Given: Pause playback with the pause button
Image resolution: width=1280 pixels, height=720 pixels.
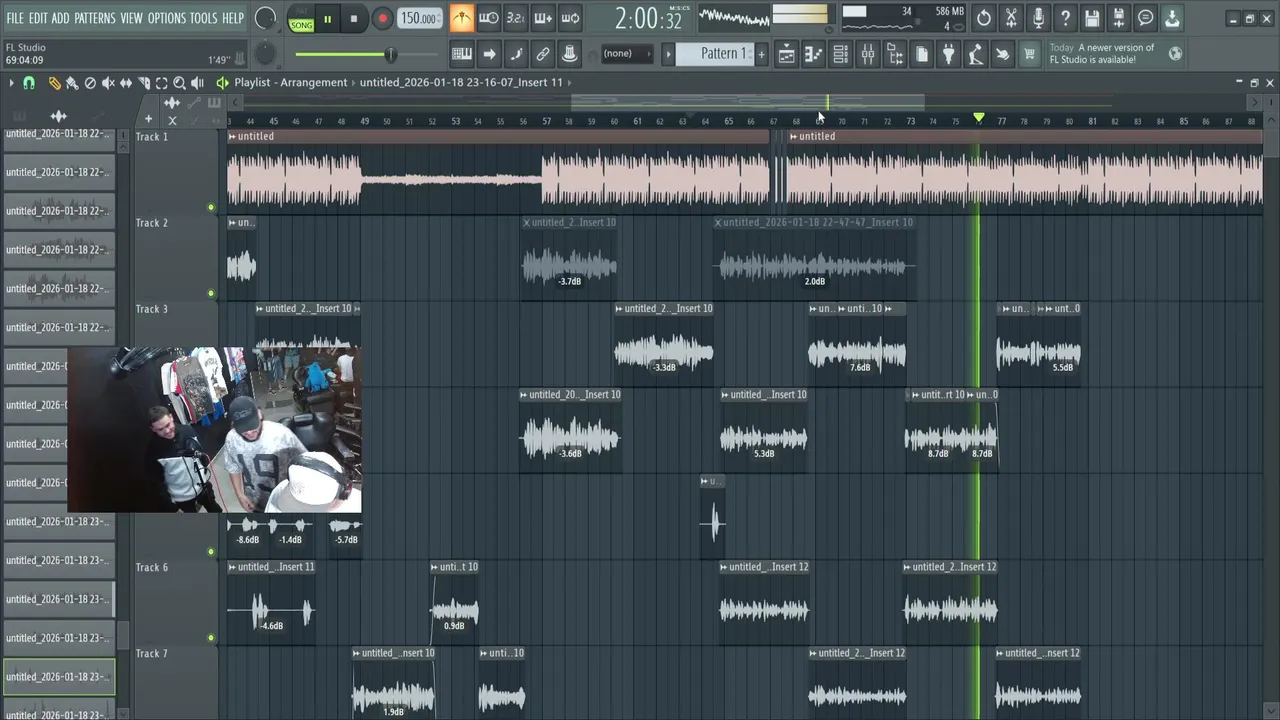Looking at the screenshot, I should (x=327, y=19).
